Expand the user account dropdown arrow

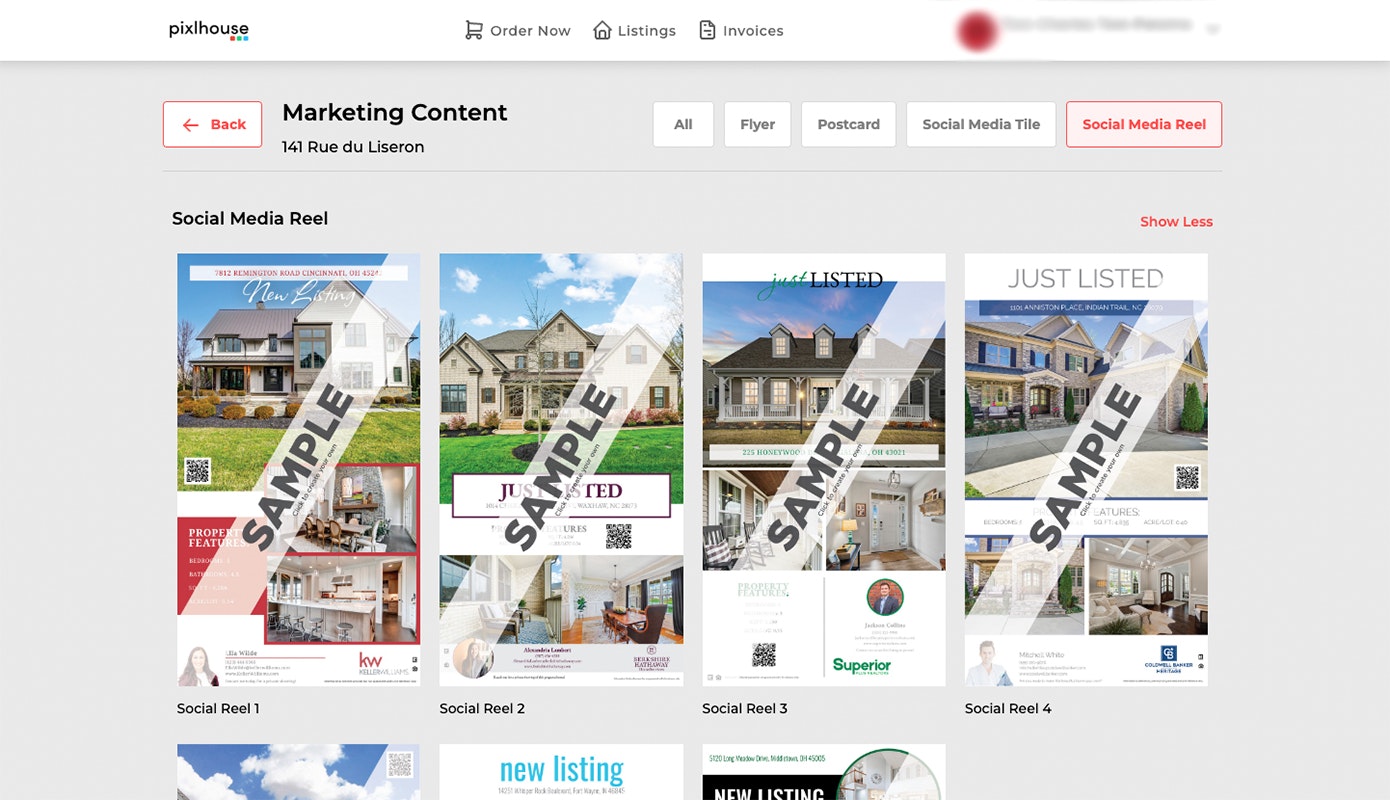click(1212, 30)
